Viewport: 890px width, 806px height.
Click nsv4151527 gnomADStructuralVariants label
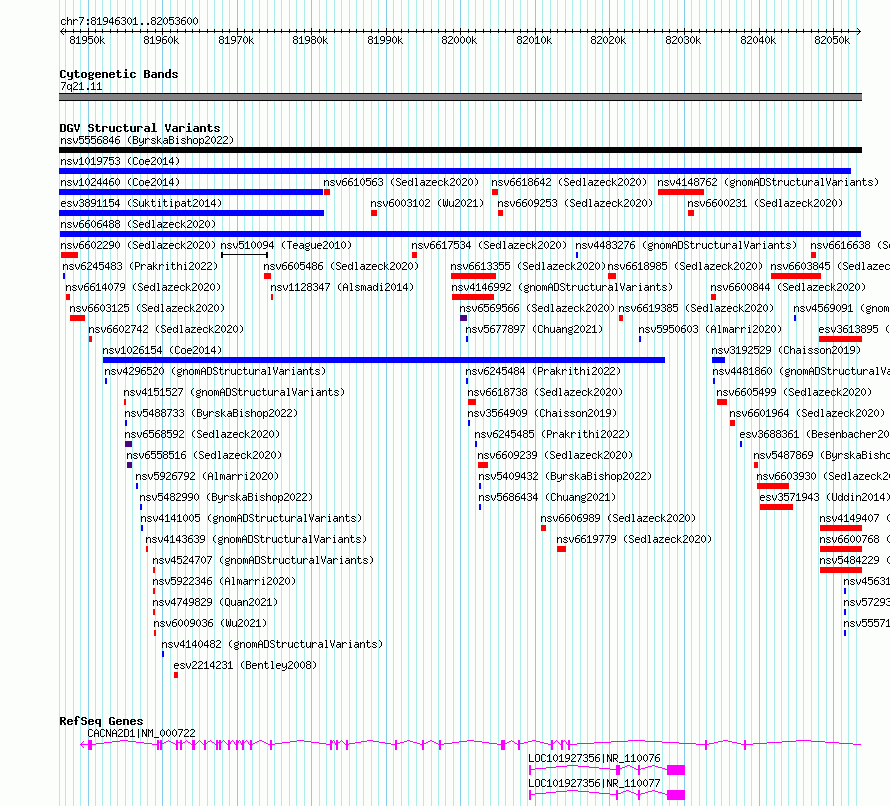(234, 392)
